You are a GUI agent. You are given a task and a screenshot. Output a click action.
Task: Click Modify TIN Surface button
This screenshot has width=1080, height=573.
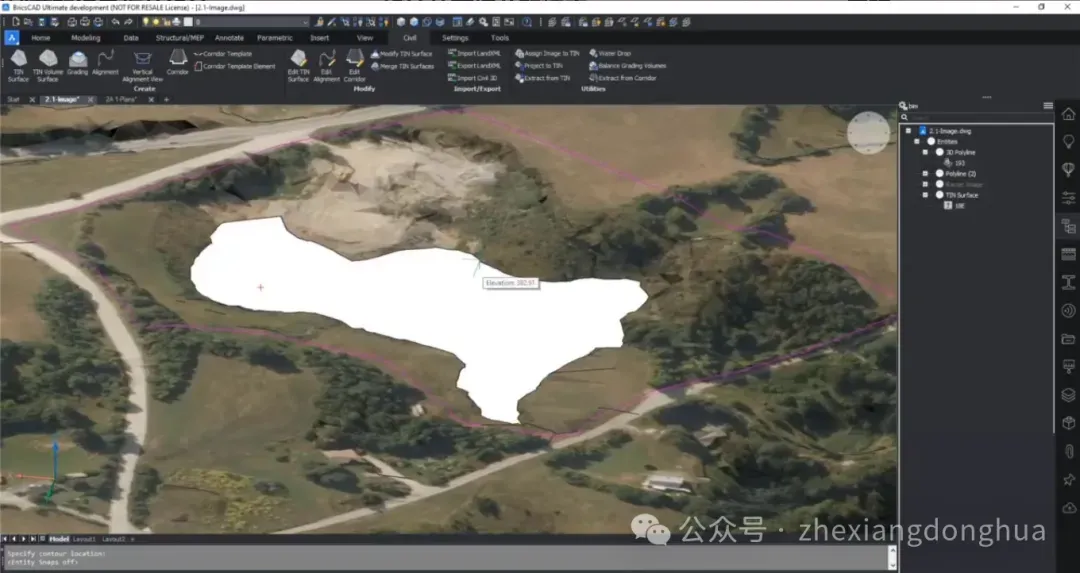402,54
